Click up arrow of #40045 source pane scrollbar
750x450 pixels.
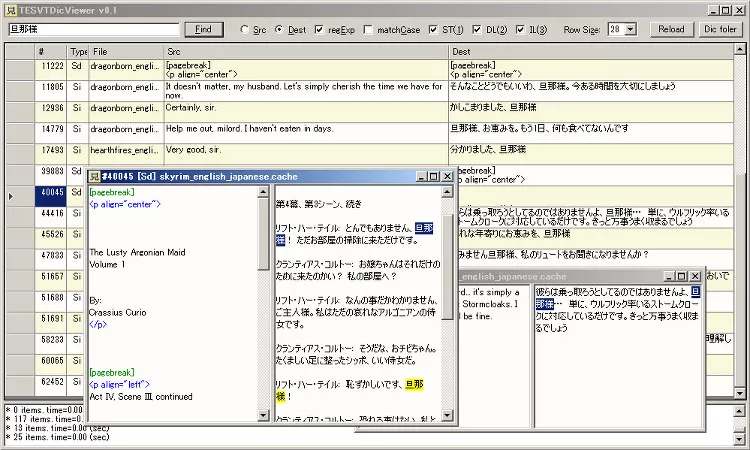click(x=263, y=192)
